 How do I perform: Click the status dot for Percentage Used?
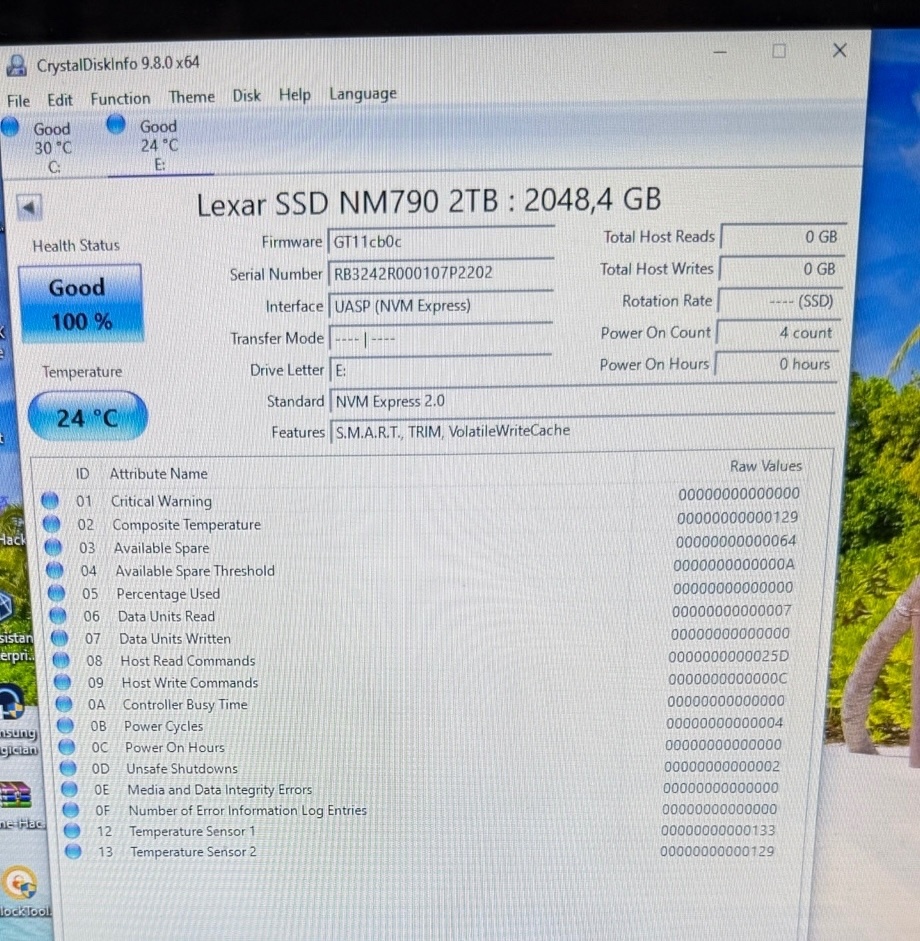pos(56,592)
